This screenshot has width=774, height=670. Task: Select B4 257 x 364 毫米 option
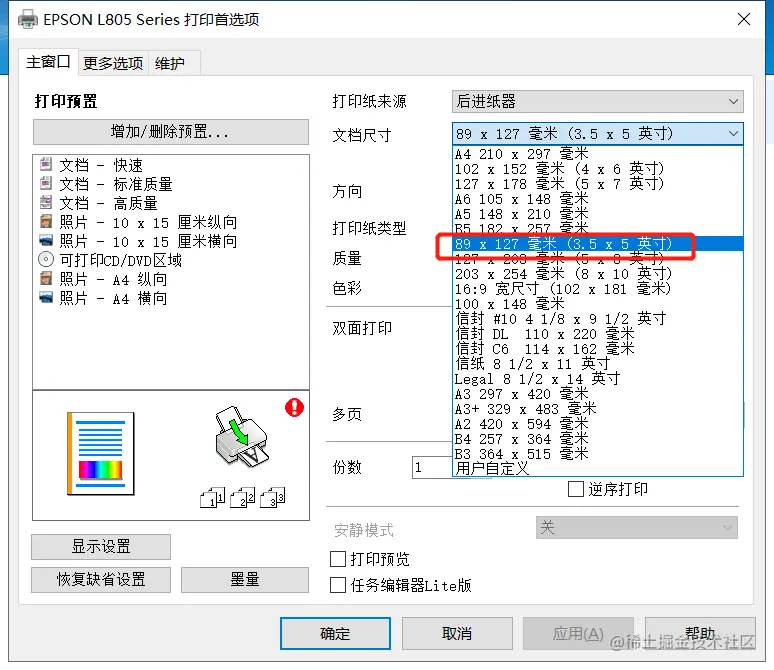598,439
